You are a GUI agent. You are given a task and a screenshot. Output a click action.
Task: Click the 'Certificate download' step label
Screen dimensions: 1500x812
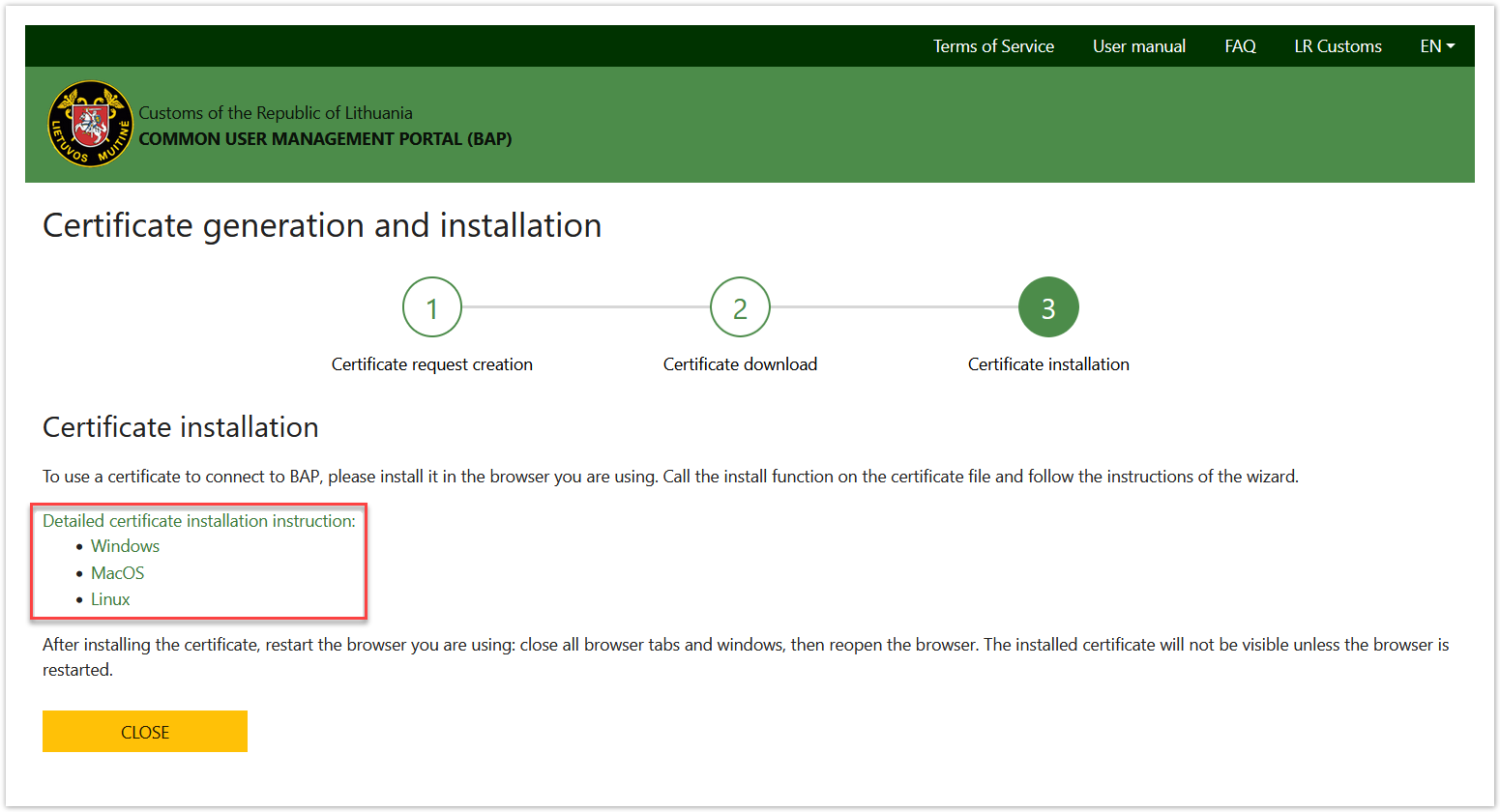740,364
